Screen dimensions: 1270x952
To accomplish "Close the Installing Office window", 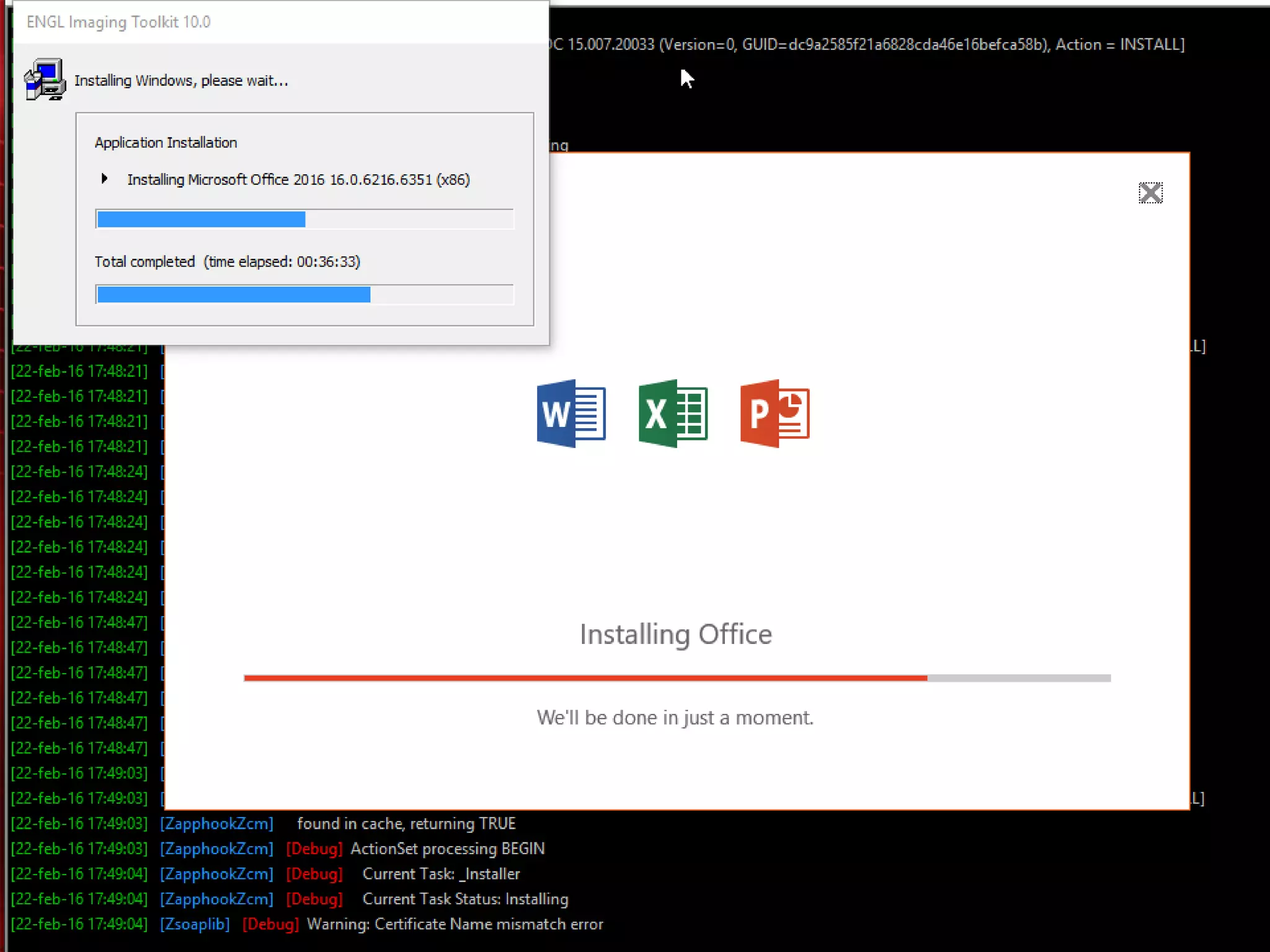I will pos(1150,193).
